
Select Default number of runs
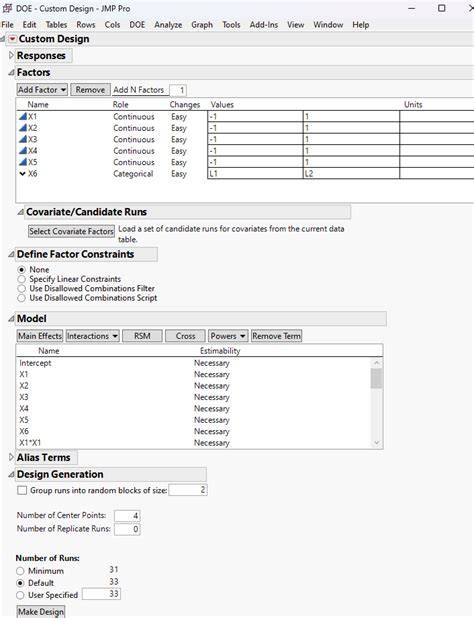click(x=20, y=583)
